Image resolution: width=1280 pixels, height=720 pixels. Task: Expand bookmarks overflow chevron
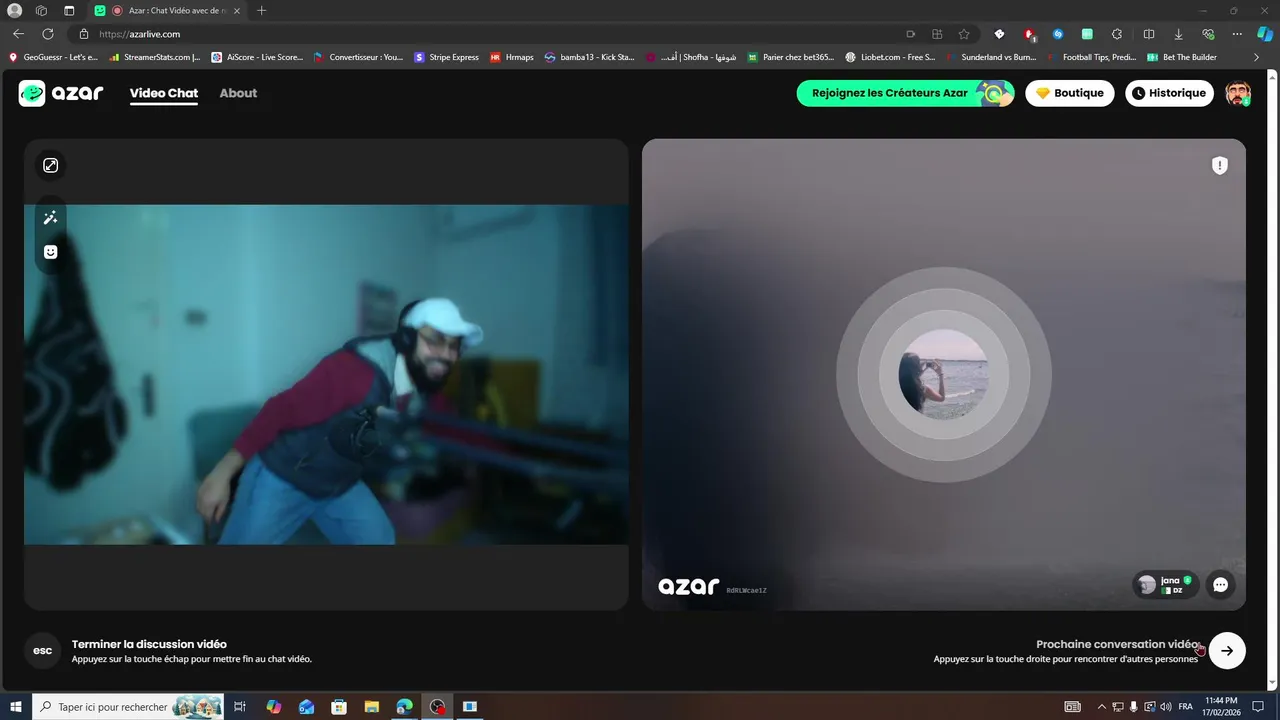click(x=1256, y=57)
